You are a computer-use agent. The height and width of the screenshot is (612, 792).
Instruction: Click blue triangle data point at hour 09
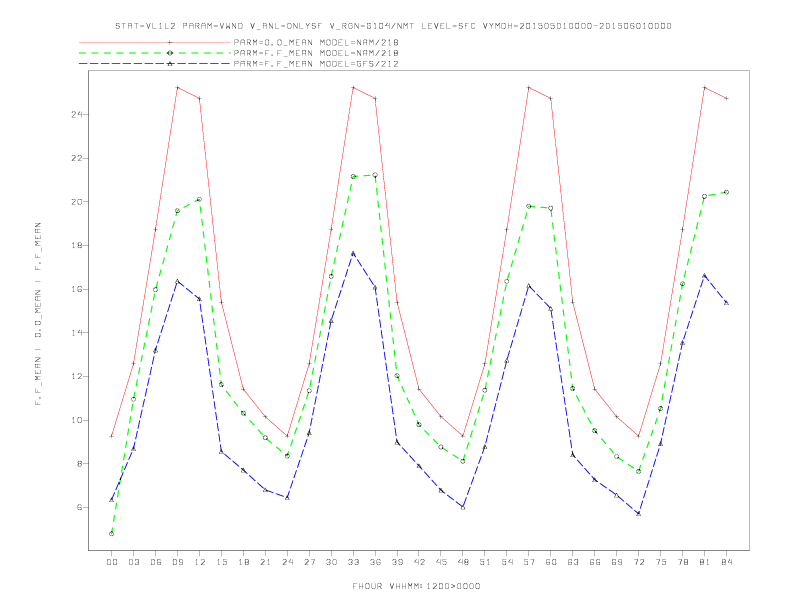coord(177,281)
